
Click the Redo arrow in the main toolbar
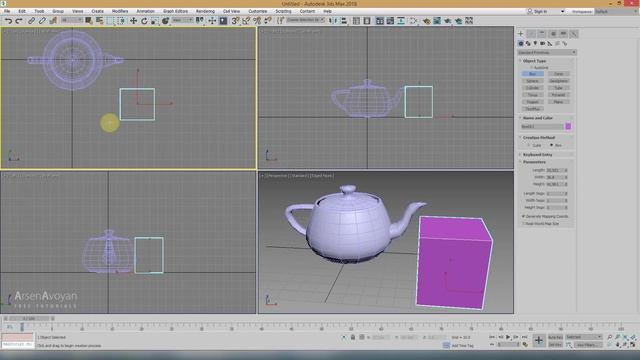click(19, 20)
